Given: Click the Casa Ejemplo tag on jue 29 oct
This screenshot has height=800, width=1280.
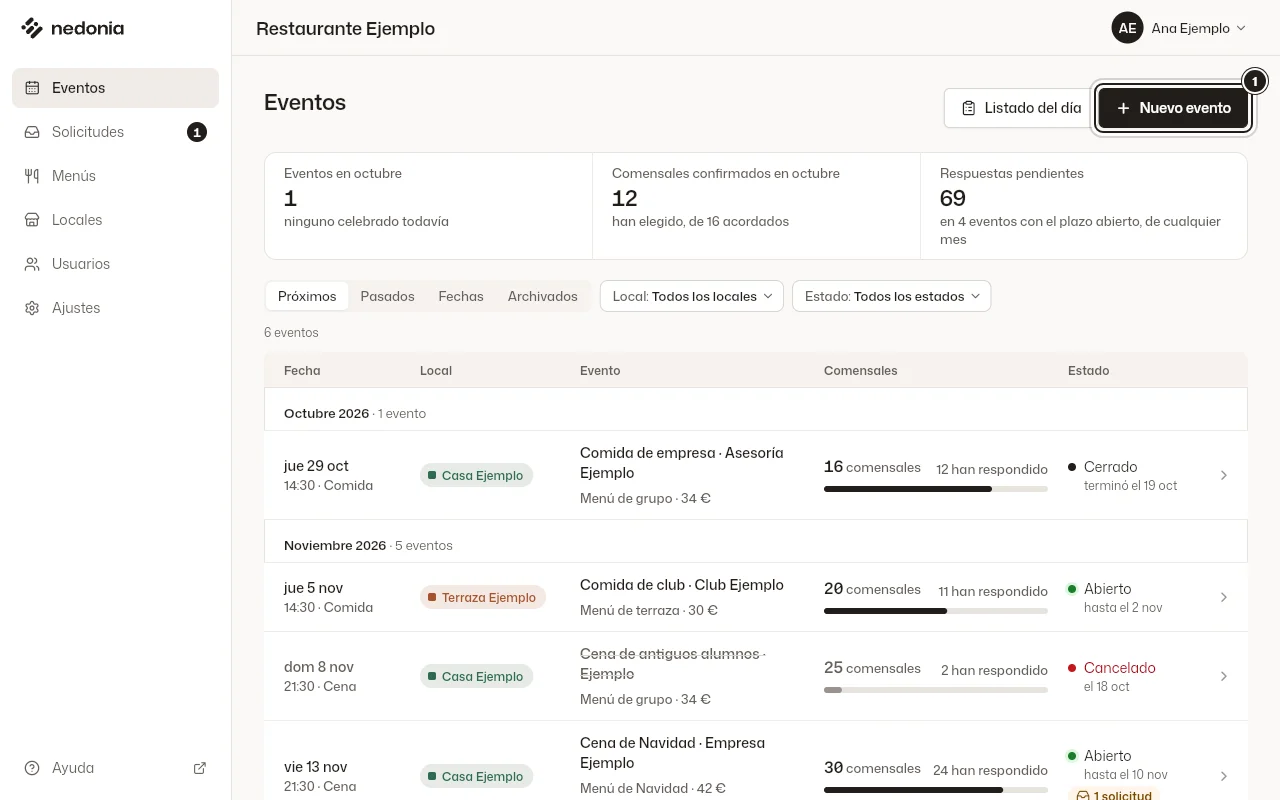Looking at the screenshot, I should click(x=476, y=475).
